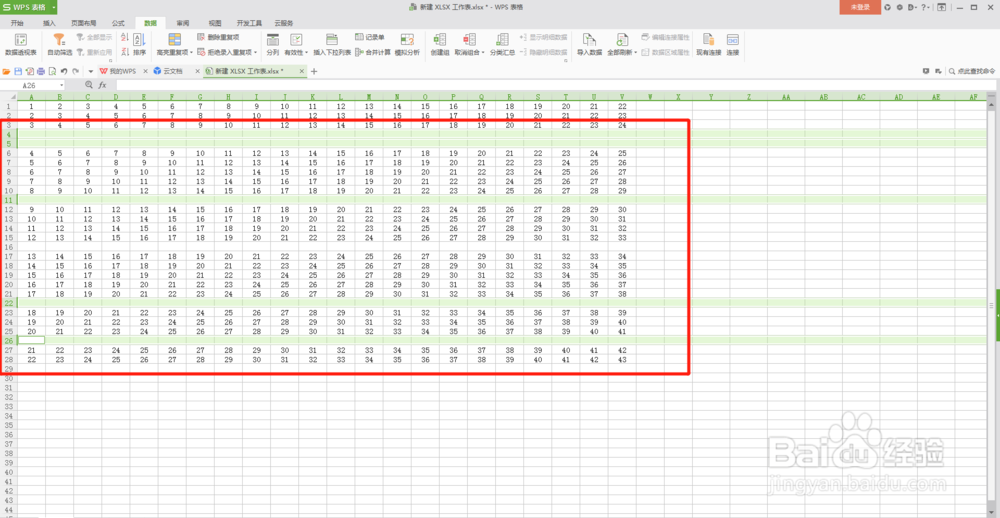This screenshot has width=1000, height=518.
Task: Switch to the 审阅 ribbon tab
Action: click(183, 23)
